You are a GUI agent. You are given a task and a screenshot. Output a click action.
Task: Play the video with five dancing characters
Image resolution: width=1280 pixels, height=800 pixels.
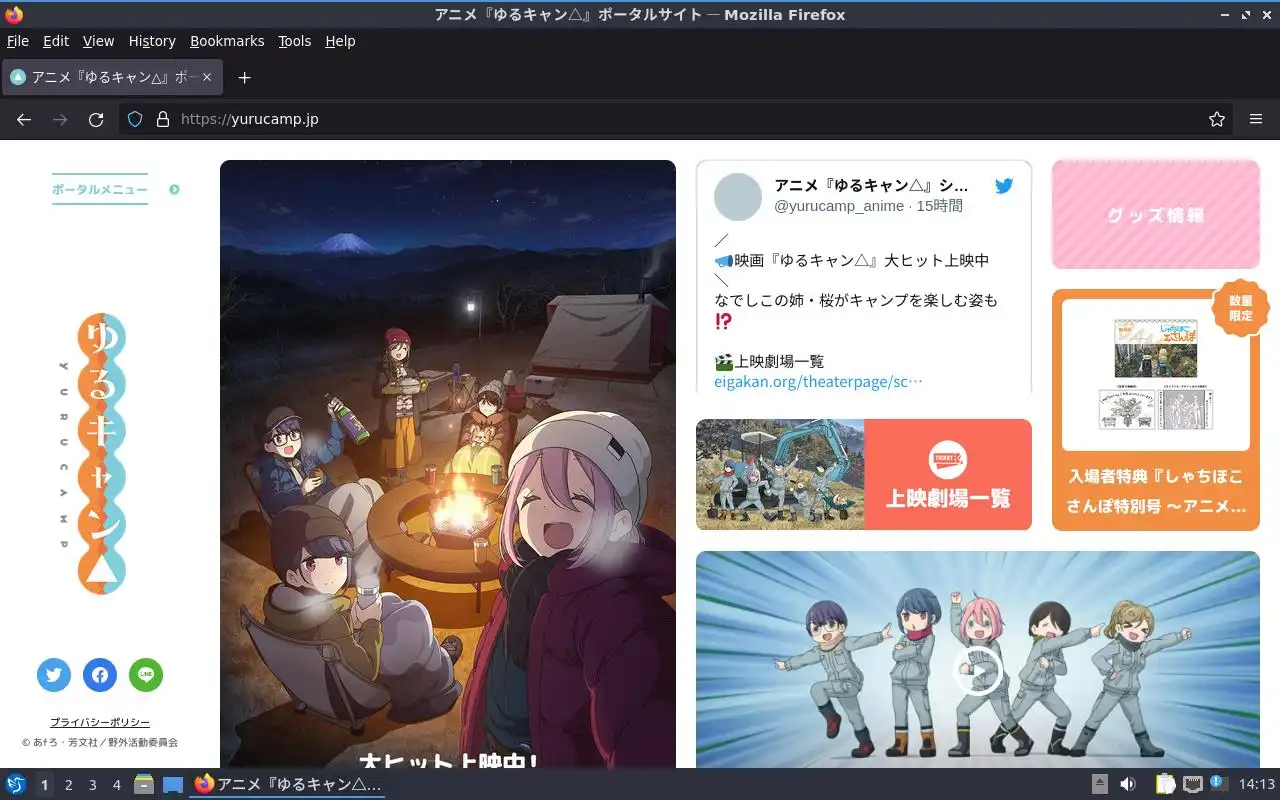tap(978, 669)
